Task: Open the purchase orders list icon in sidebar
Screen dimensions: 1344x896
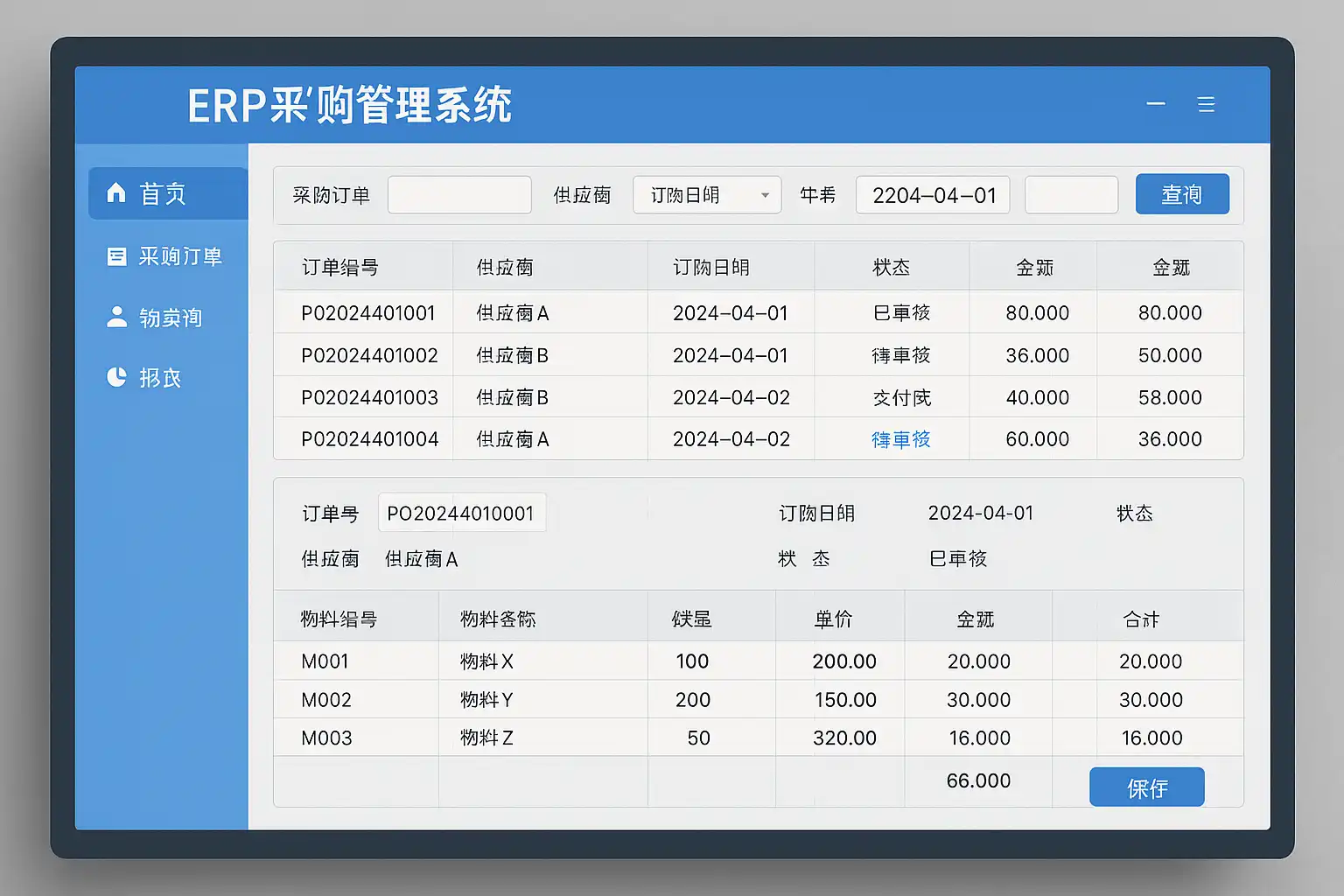Action: click(x=116, y=256)
